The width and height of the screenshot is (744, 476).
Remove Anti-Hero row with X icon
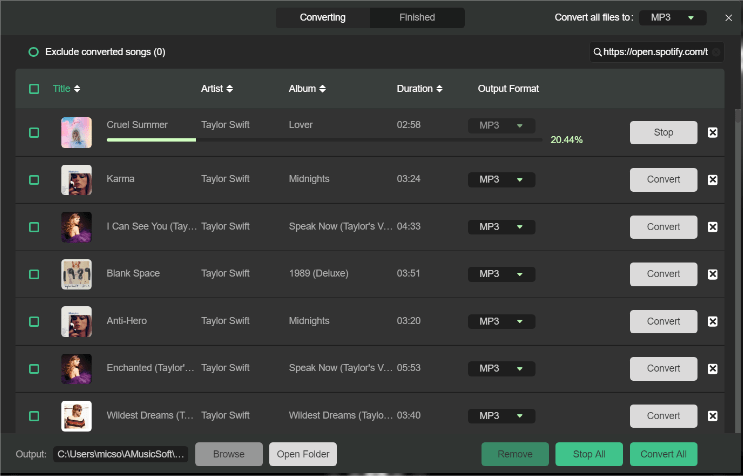click(712, 321)
